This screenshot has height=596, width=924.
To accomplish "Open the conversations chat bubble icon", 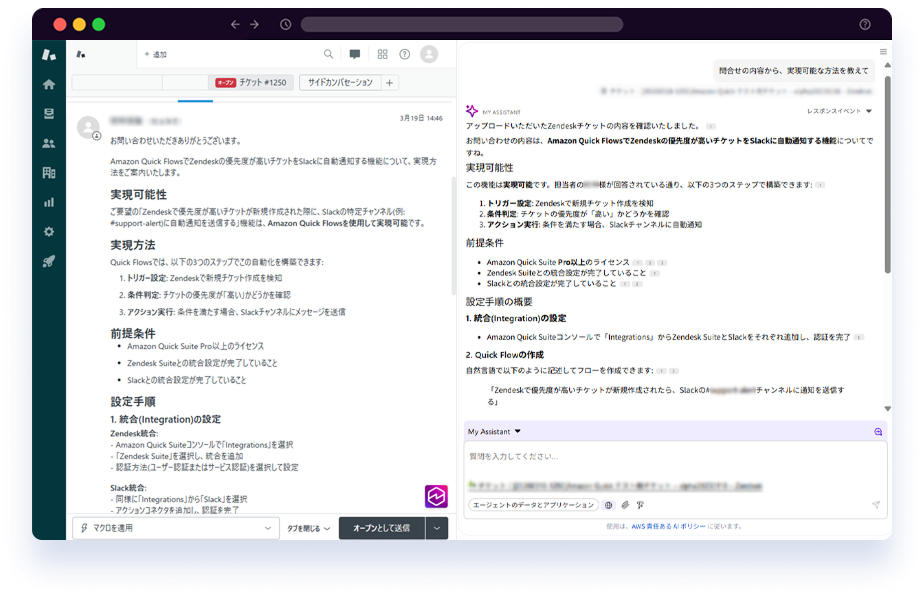I will point(354,54).
